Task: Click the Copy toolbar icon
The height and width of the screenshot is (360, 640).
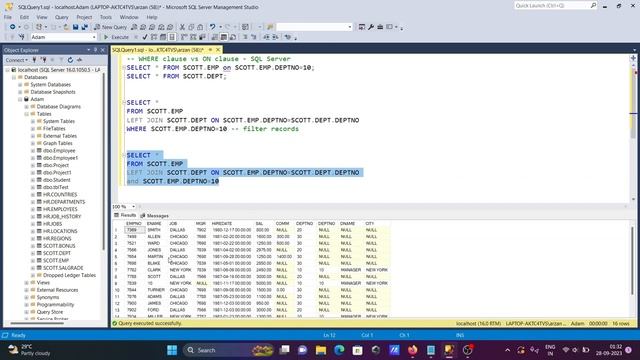Action: (191, 27)
